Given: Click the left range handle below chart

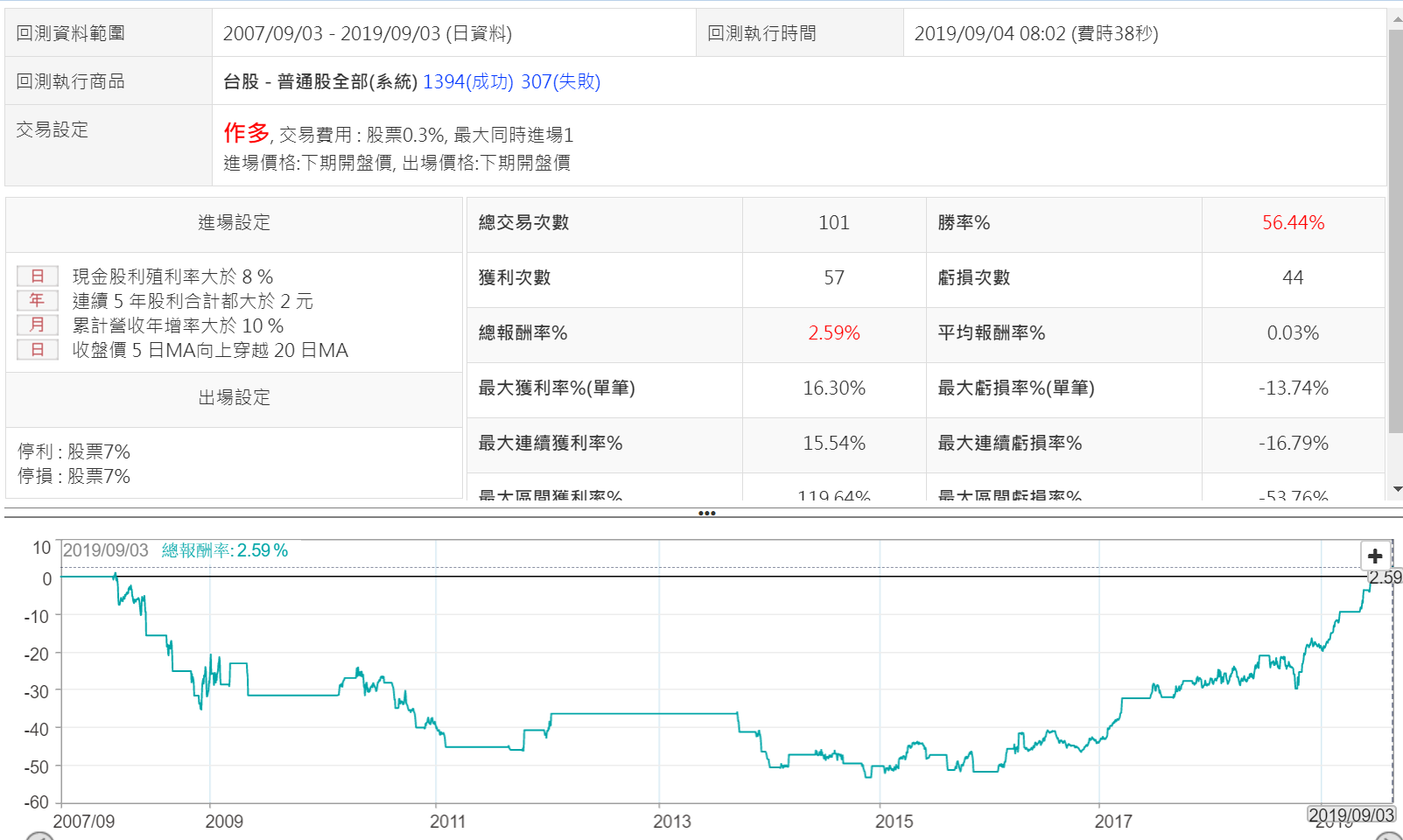Looking at the screenshot, I should [39, 836].
